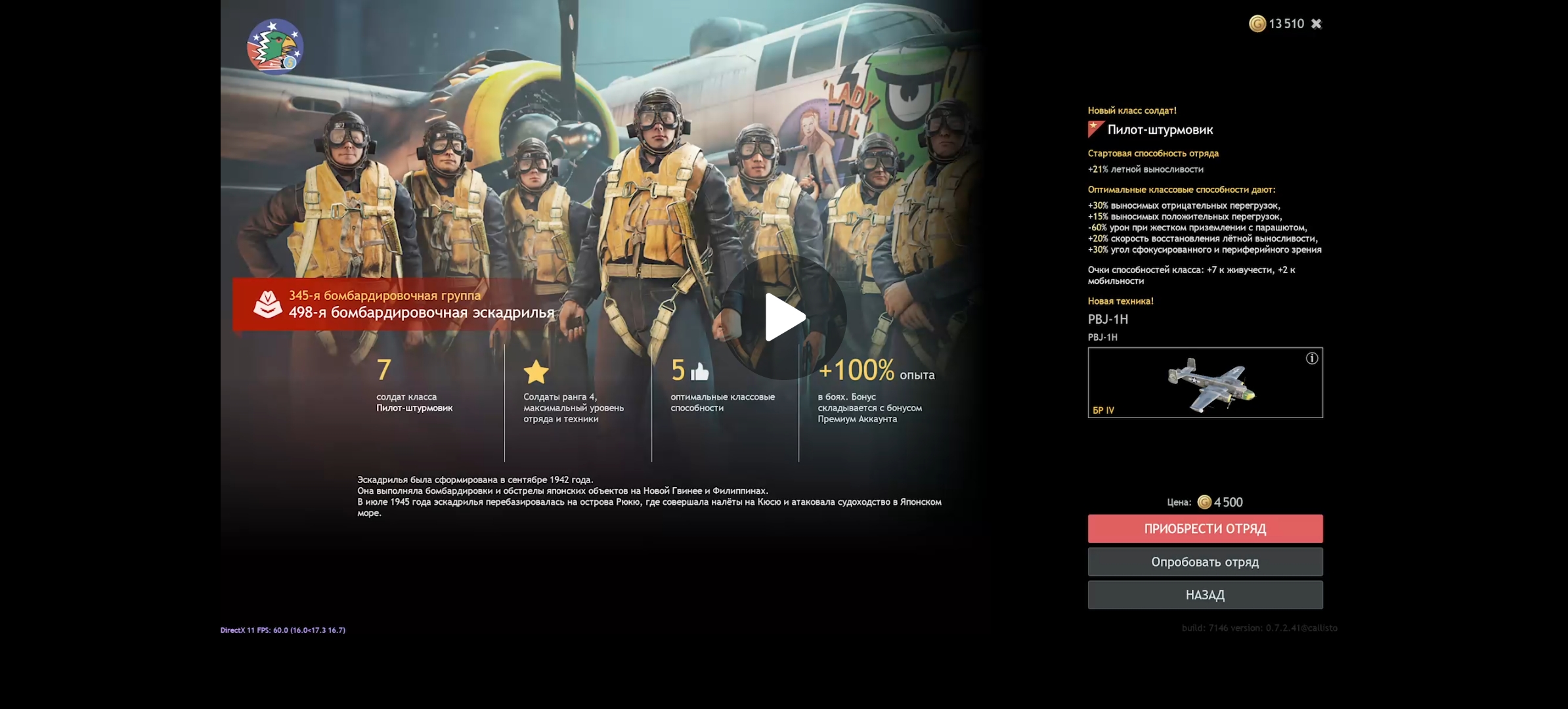Click the gold coin balance icon
This screenshot has width=1568, height=709.
pyautogui.click(x=1257, y=24)
